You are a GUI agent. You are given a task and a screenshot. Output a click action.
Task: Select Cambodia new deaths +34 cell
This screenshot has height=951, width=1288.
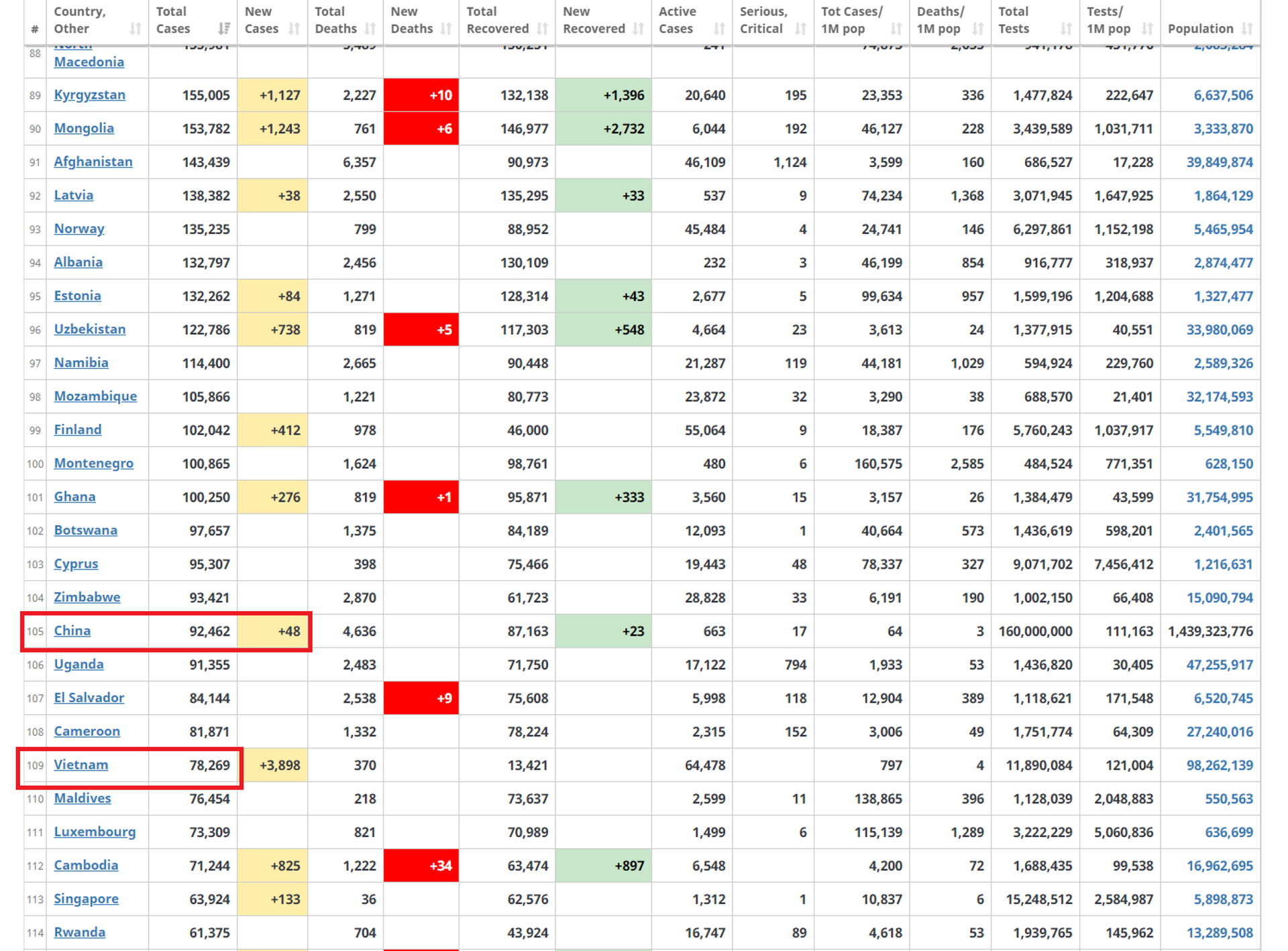pos(421,866)
